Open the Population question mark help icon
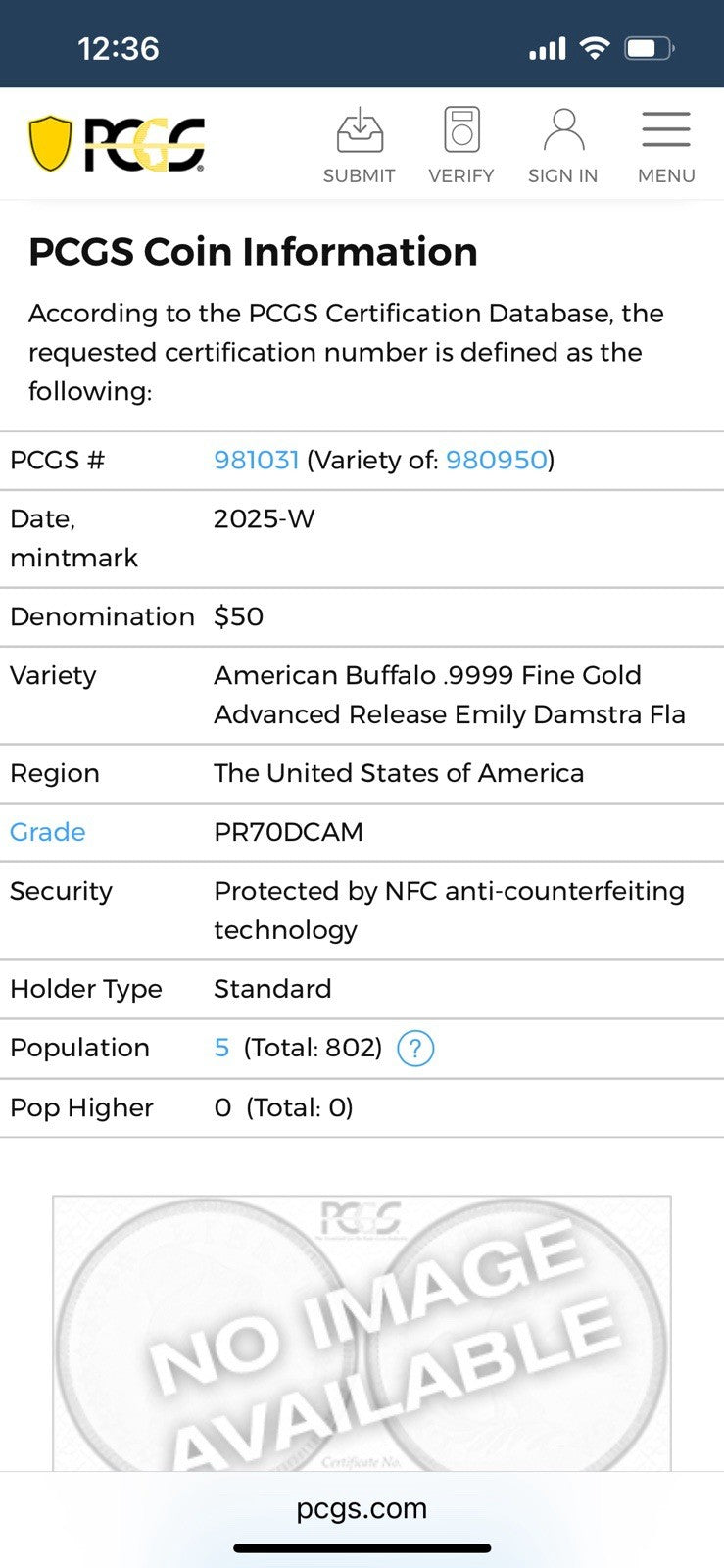 [x=415, y=1048]
